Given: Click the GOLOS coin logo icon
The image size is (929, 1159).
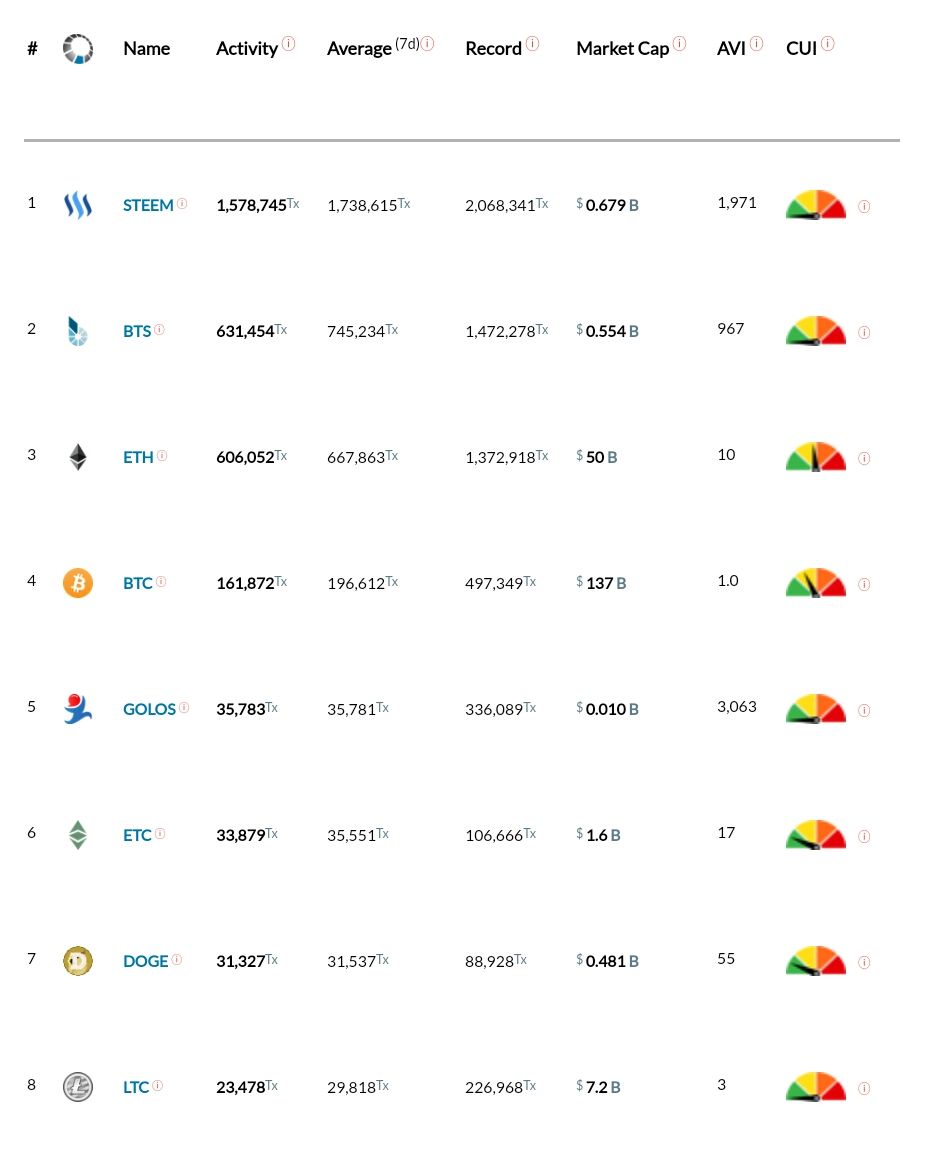Looking at the screenshot, I should [78, 709].
